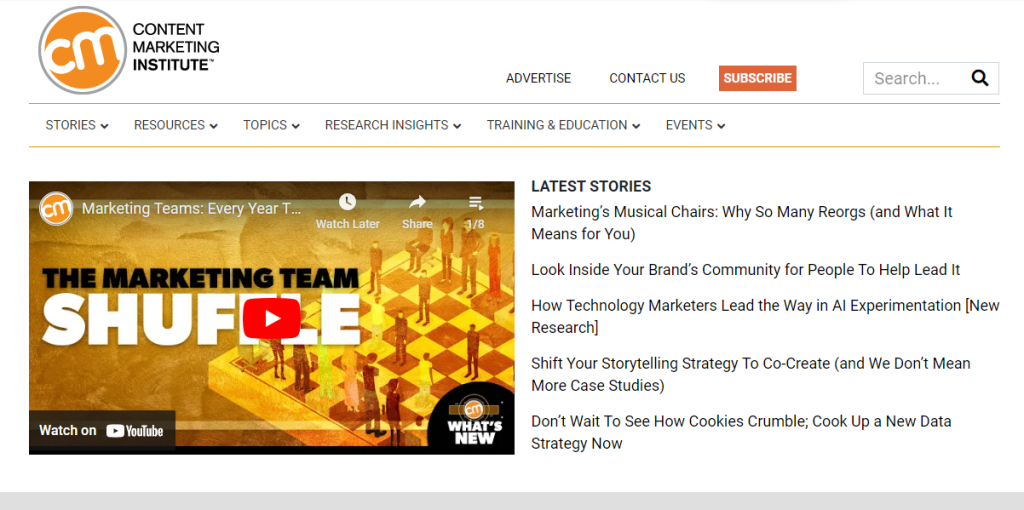This screenshot has height=510, width=1024.
Task: Open the Topics dropdown menu
Action: [271, 125]
